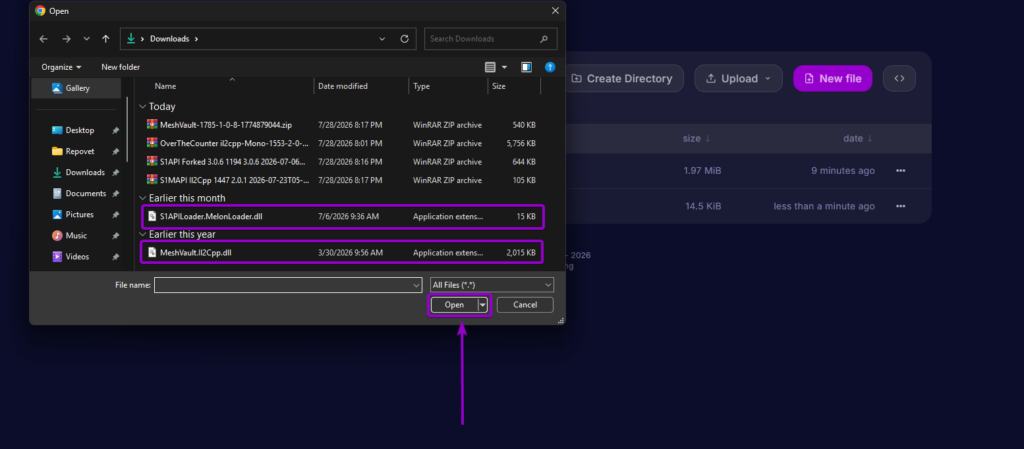
Task: Select Pictures in the sidebar
Action: [x=78, y=215]
